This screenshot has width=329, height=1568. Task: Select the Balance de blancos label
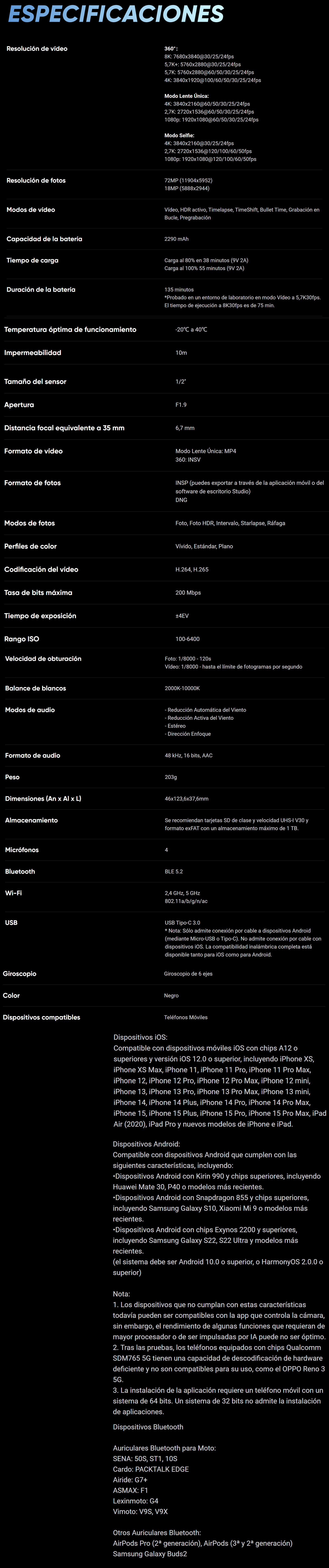pos(35,688)
